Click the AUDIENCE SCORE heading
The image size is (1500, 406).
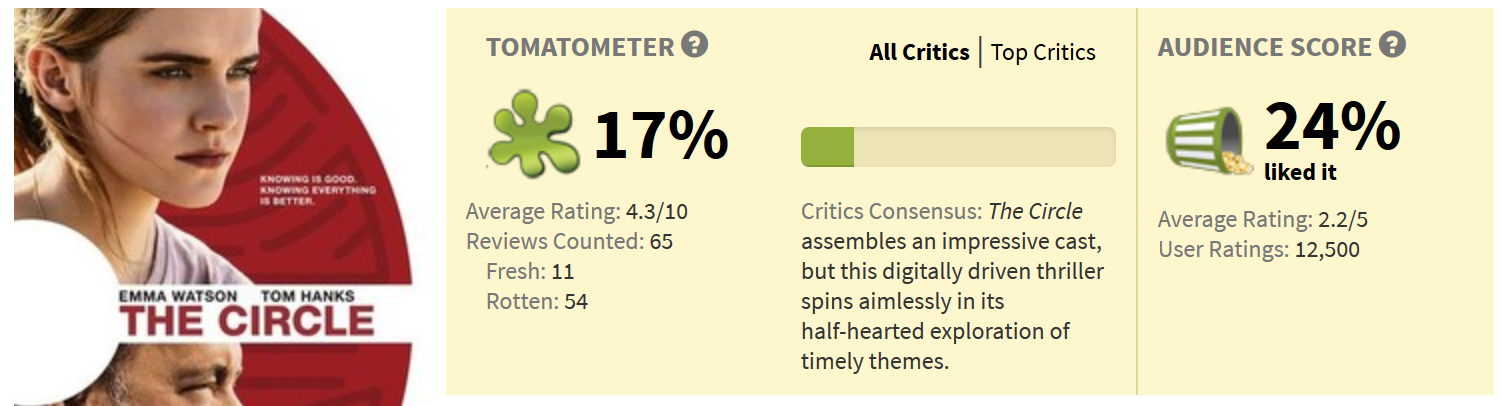coord(1264,47)
